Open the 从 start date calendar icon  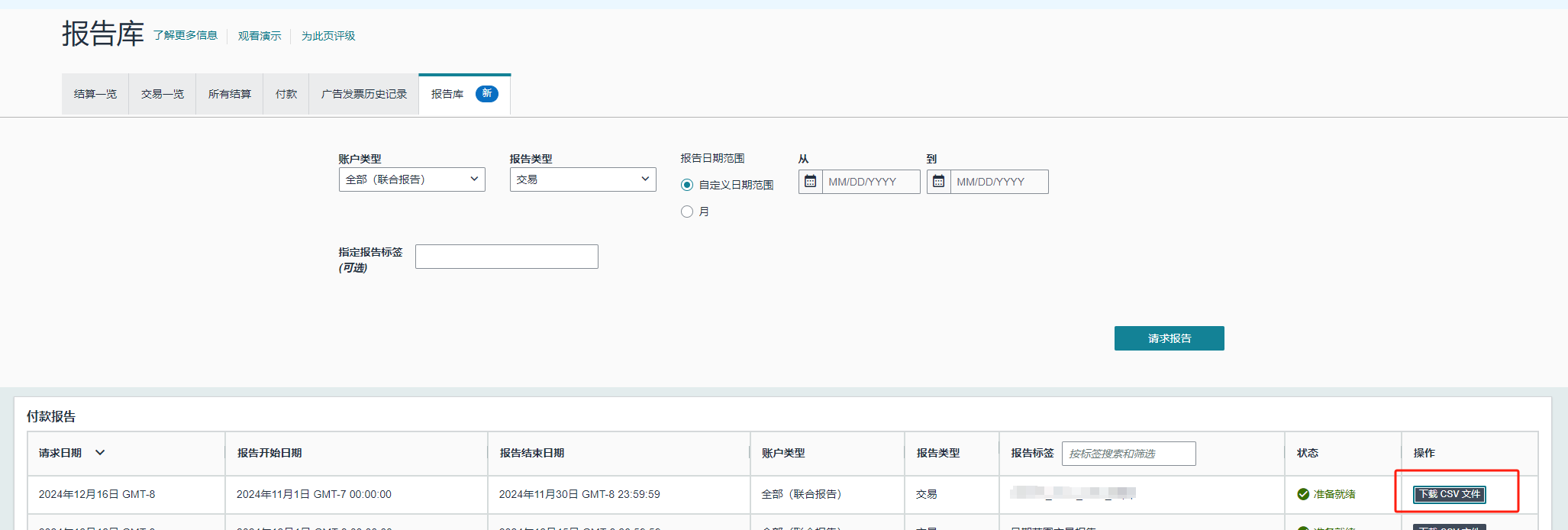click(810, 182)
